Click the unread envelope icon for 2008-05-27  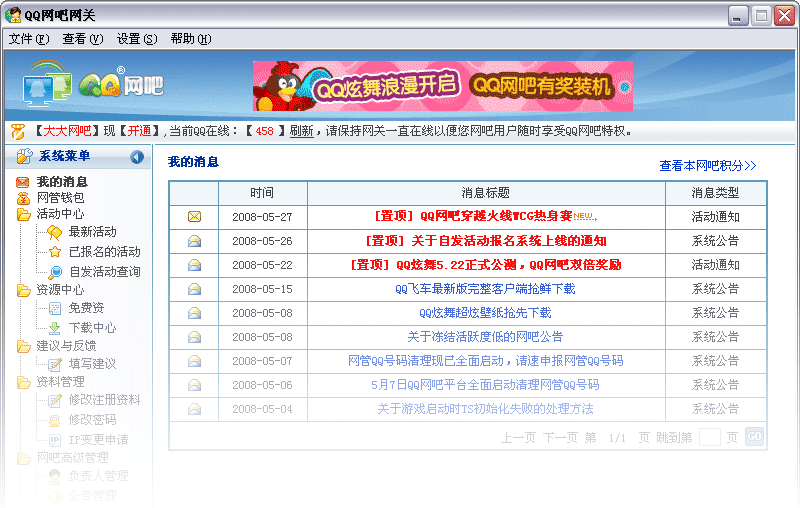click(x=194, y=217)
